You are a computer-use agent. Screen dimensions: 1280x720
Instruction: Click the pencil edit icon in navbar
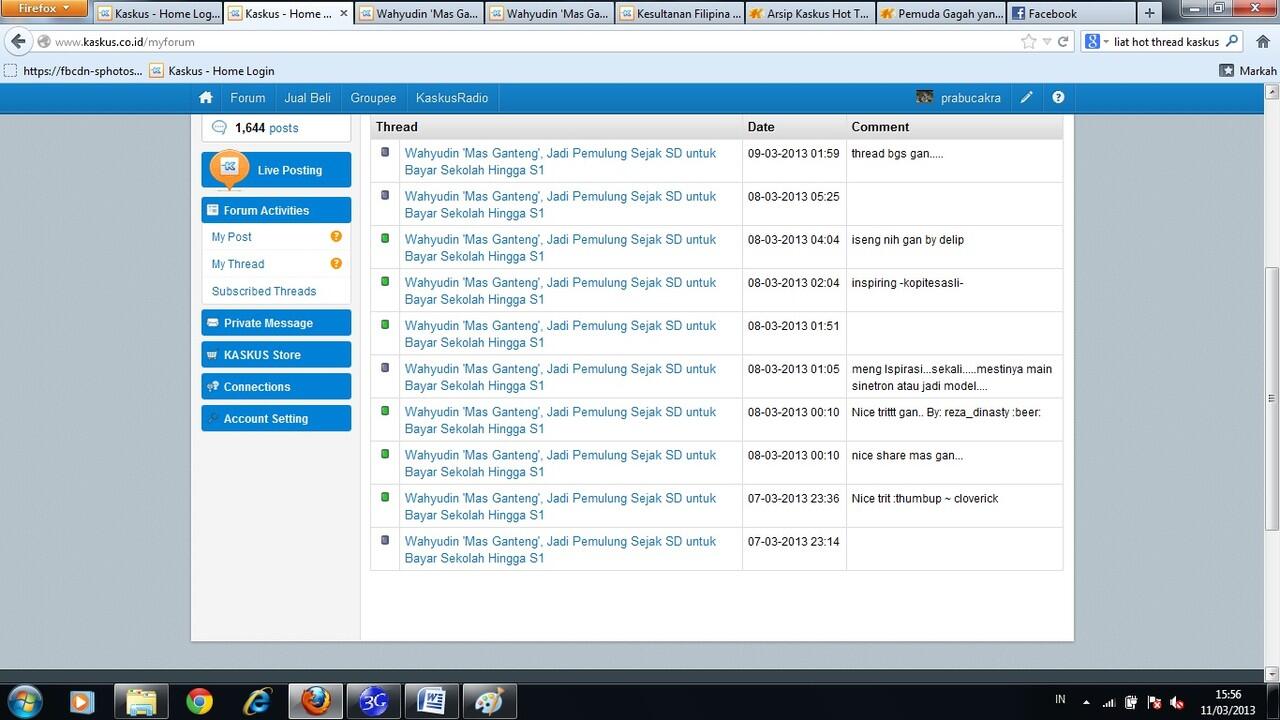[1026, 98]
